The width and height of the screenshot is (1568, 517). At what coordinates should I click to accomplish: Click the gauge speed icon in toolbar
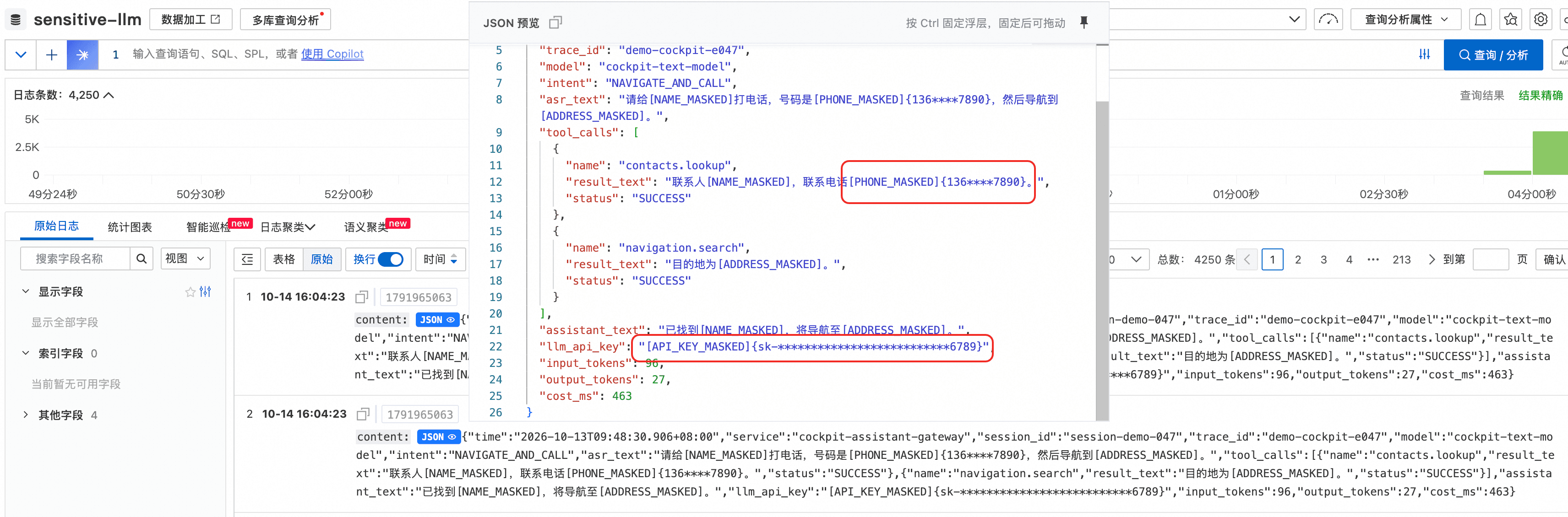1328,20
